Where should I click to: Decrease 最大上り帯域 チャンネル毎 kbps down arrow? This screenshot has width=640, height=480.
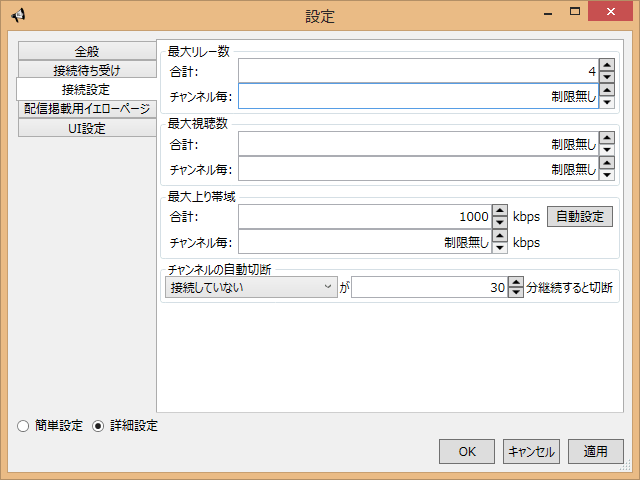[500, 247]
